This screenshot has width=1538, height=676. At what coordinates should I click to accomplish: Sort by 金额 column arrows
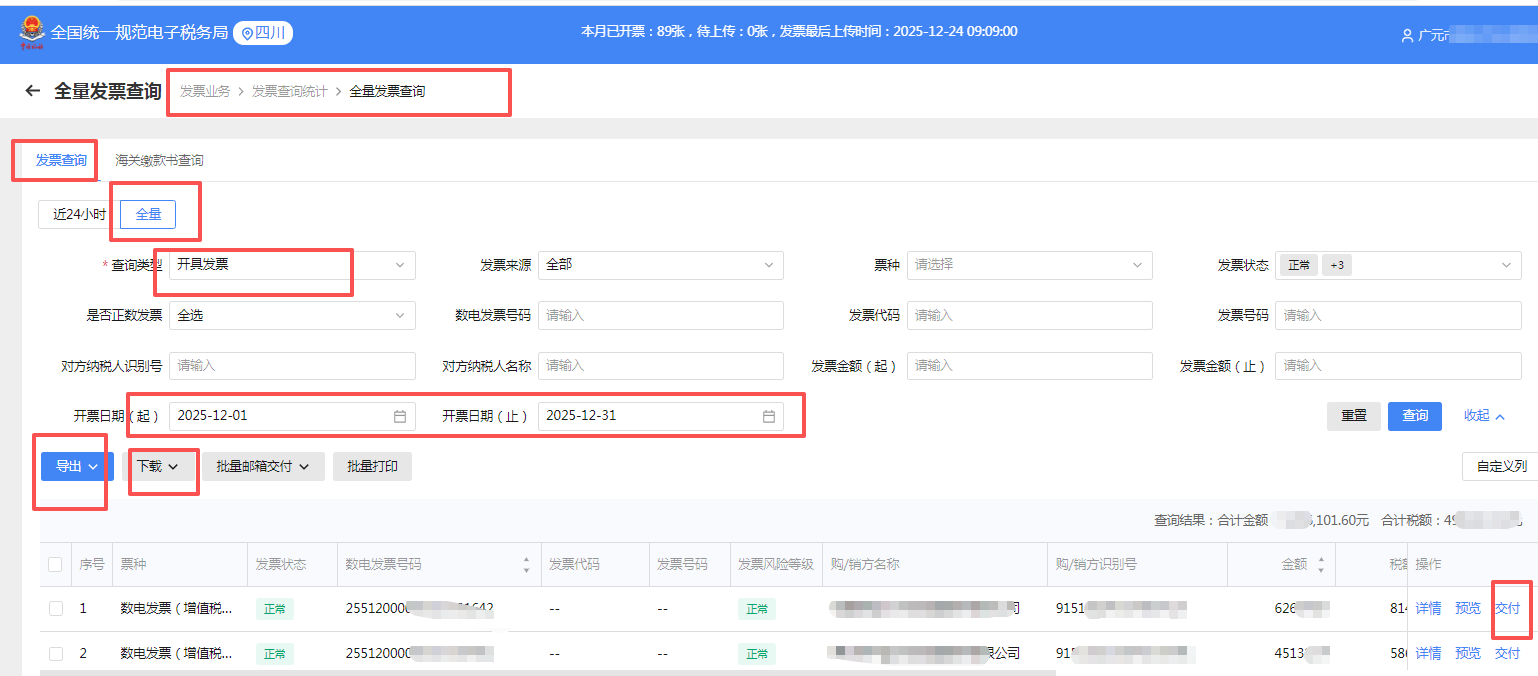[1320, 565]
